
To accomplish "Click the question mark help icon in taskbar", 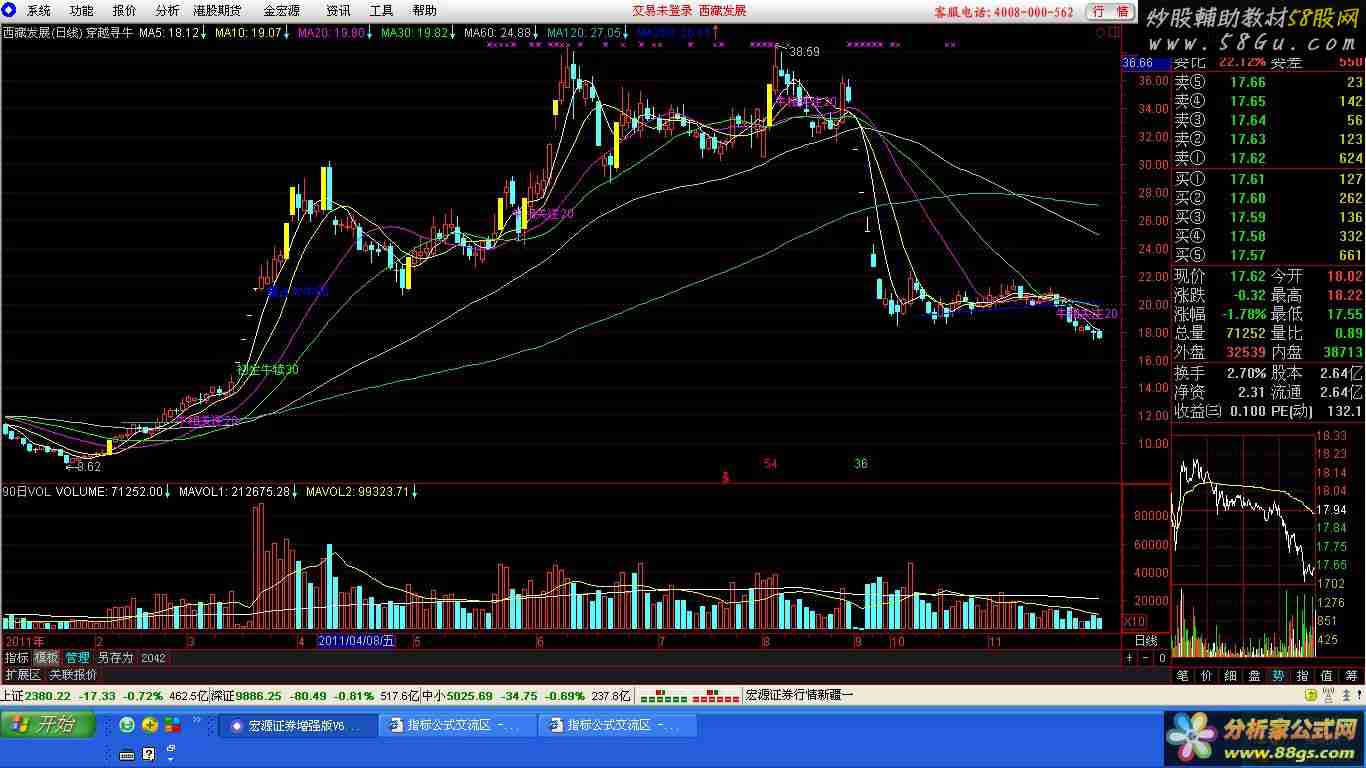I will [149, 754].
